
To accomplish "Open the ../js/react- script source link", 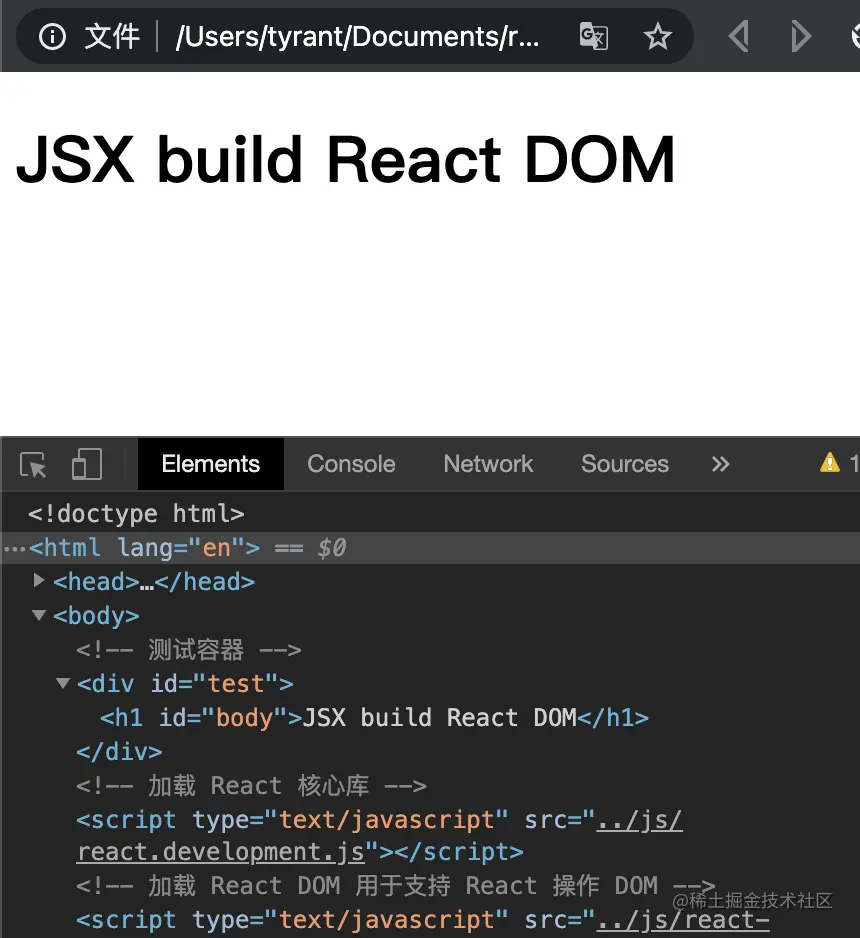I will pos(684,921).
